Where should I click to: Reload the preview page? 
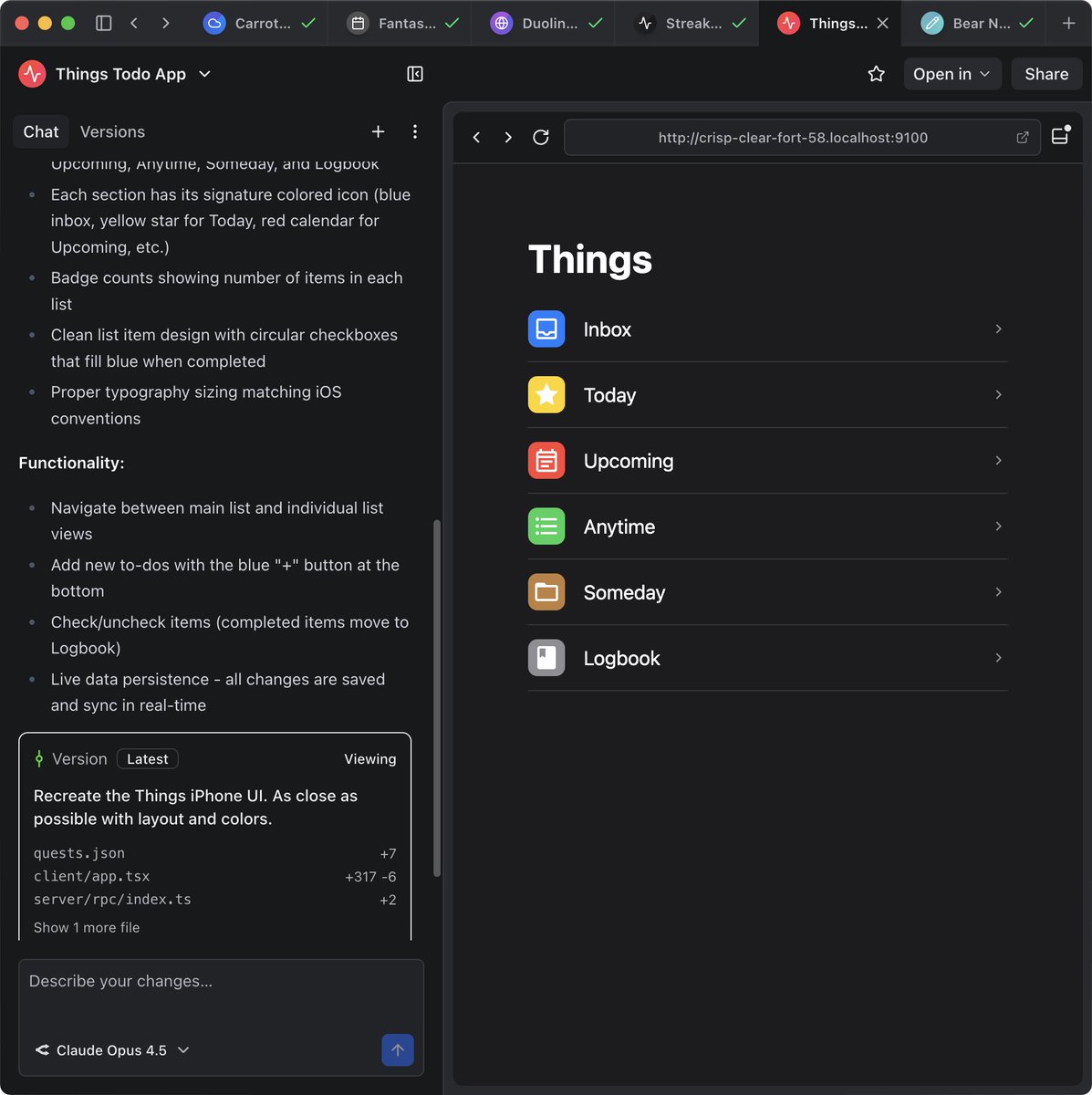(x=541, y=137)
